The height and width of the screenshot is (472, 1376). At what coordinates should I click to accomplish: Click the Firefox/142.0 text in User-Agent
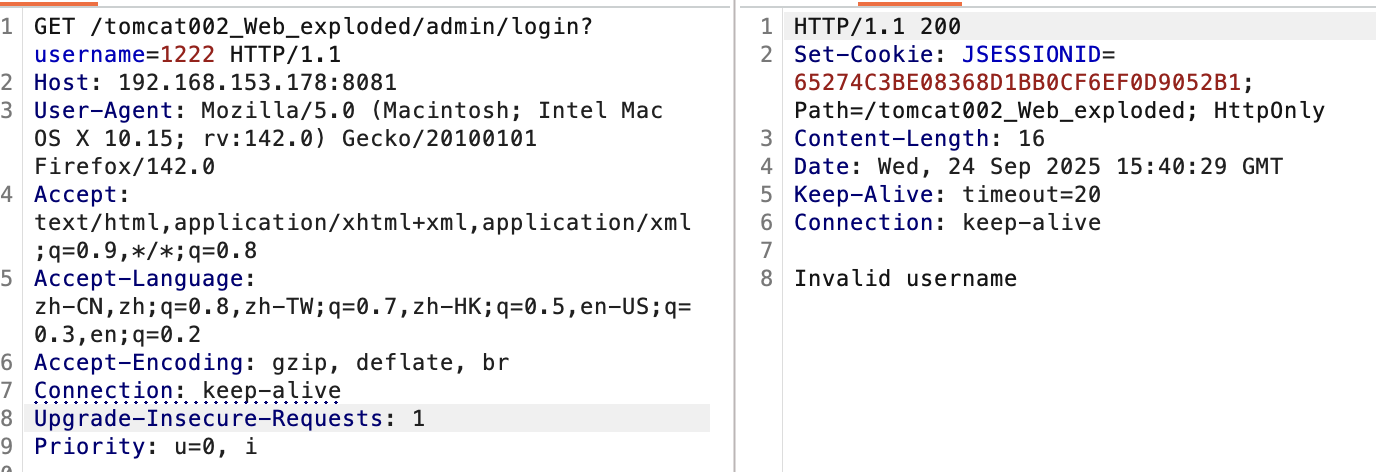(124, 166)
